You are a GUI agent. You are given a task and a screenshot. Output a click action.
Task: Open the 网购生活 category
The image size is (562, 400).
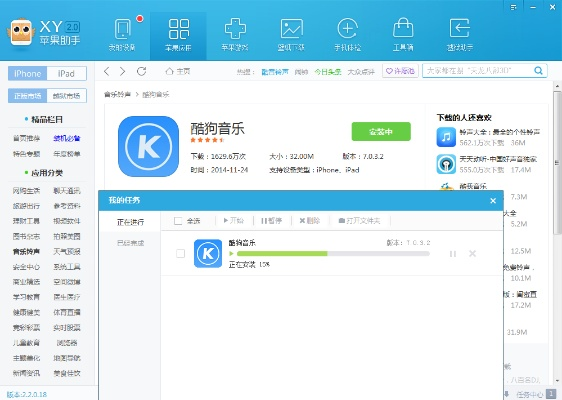27,191
